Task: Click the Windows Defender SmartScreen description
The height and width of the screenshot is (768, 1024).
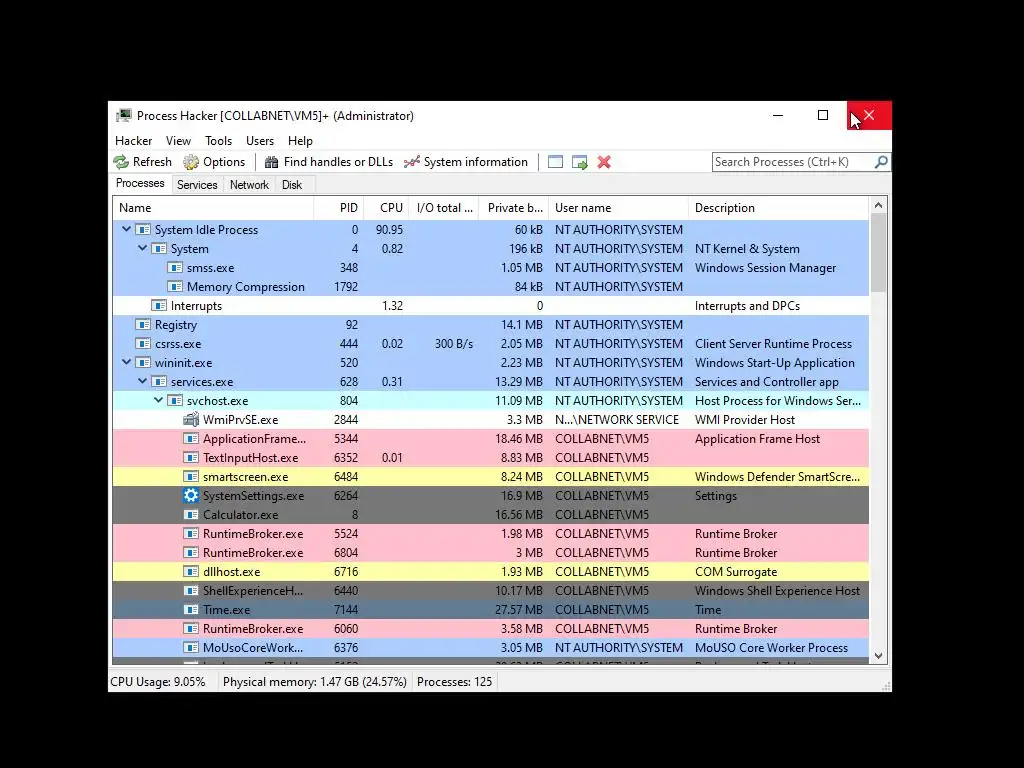Action: point(777,477)
